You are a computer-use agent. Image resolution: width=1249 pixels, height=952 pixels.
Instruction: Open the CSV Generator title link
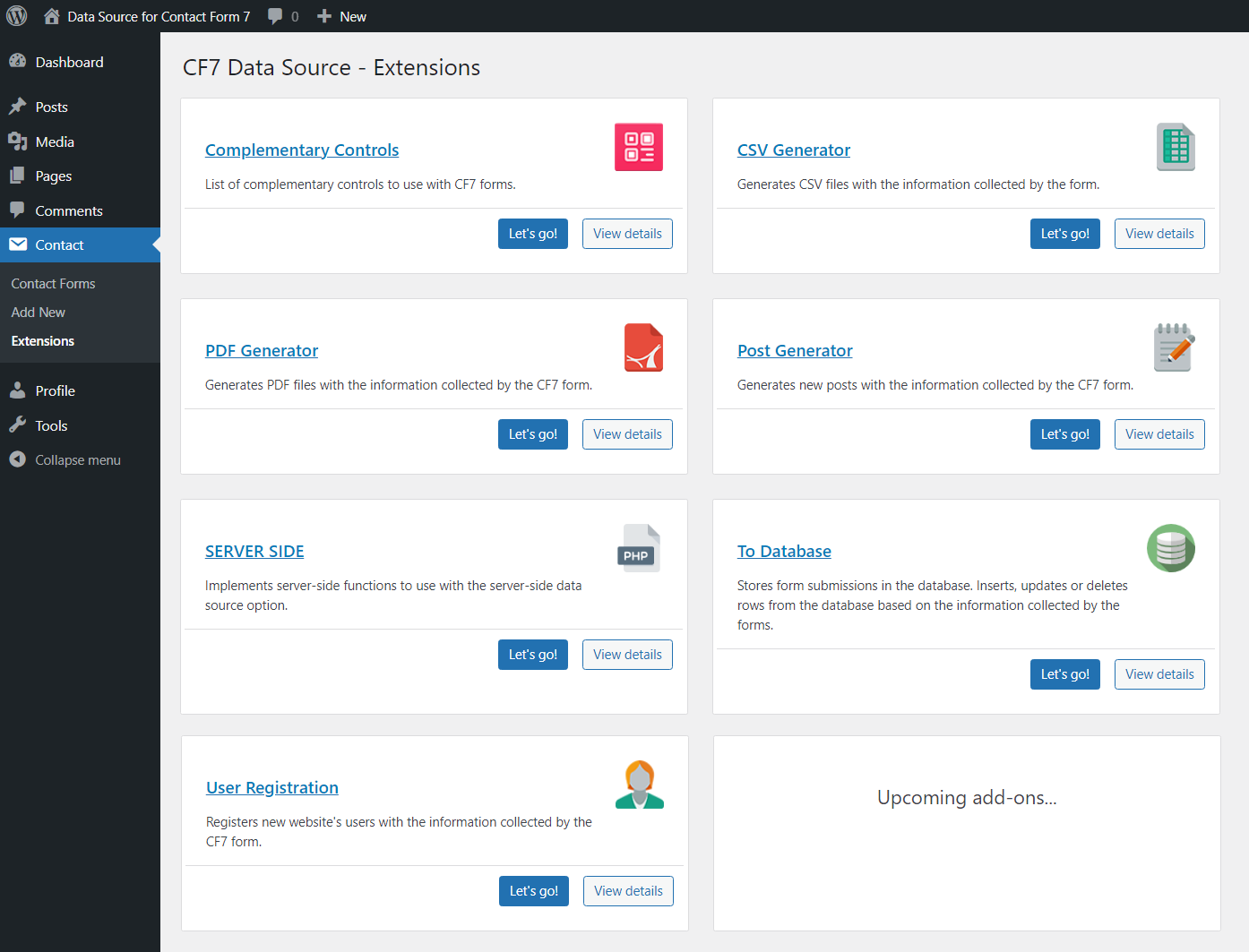(x=794, y=150)
